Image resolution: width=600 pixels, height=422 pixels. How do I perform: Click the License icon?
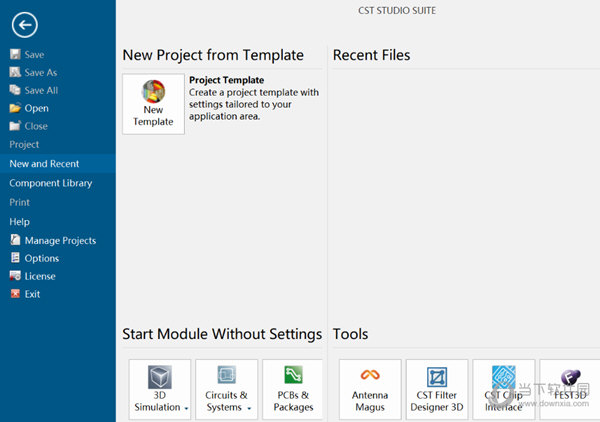coord(15,276)
